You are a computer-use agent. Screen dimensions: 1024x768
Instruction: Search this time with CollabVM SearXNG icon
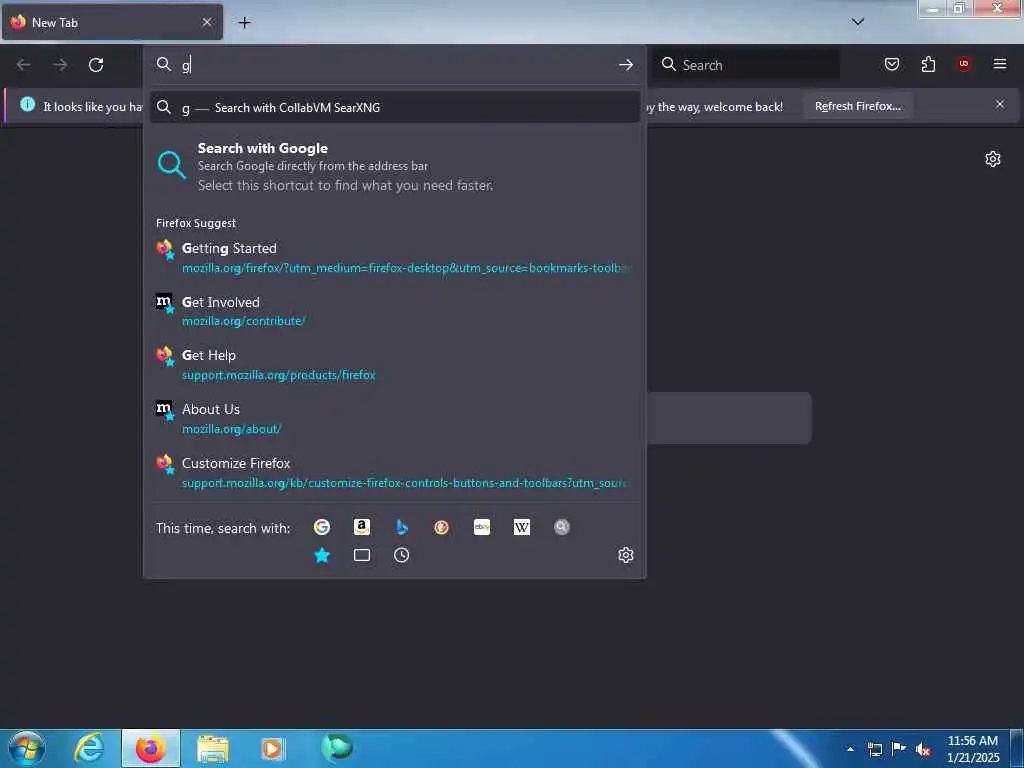pos(562,527)
